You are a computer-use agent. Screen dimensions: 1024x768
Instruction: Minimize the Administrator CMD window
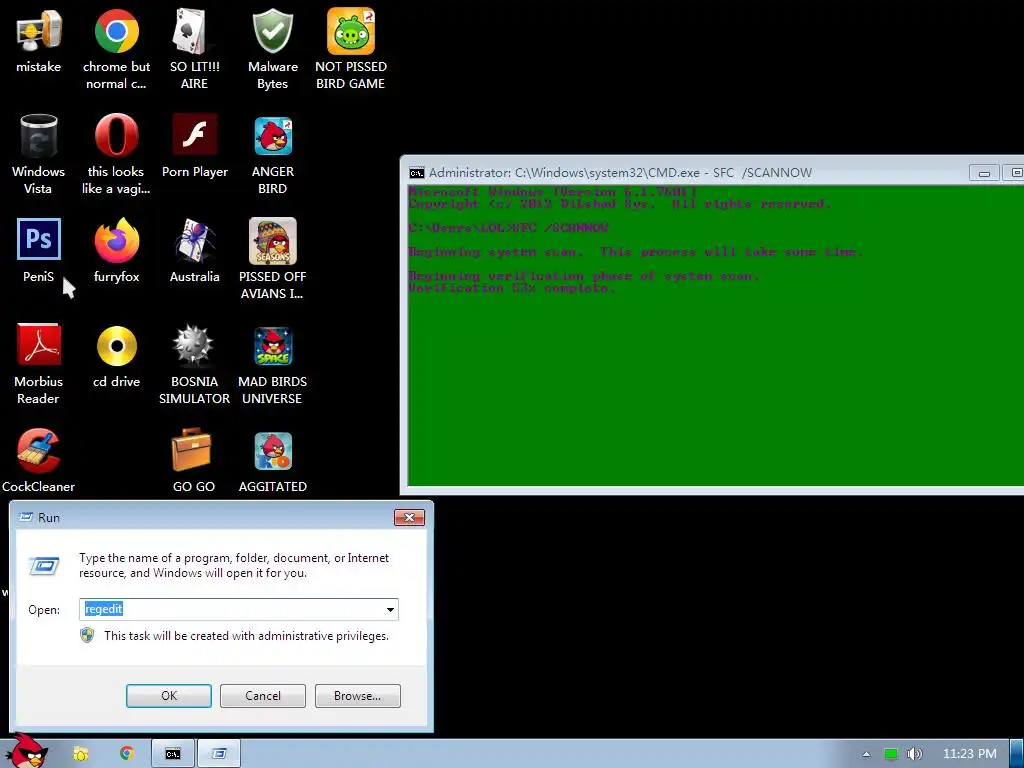tap(984, 172)
